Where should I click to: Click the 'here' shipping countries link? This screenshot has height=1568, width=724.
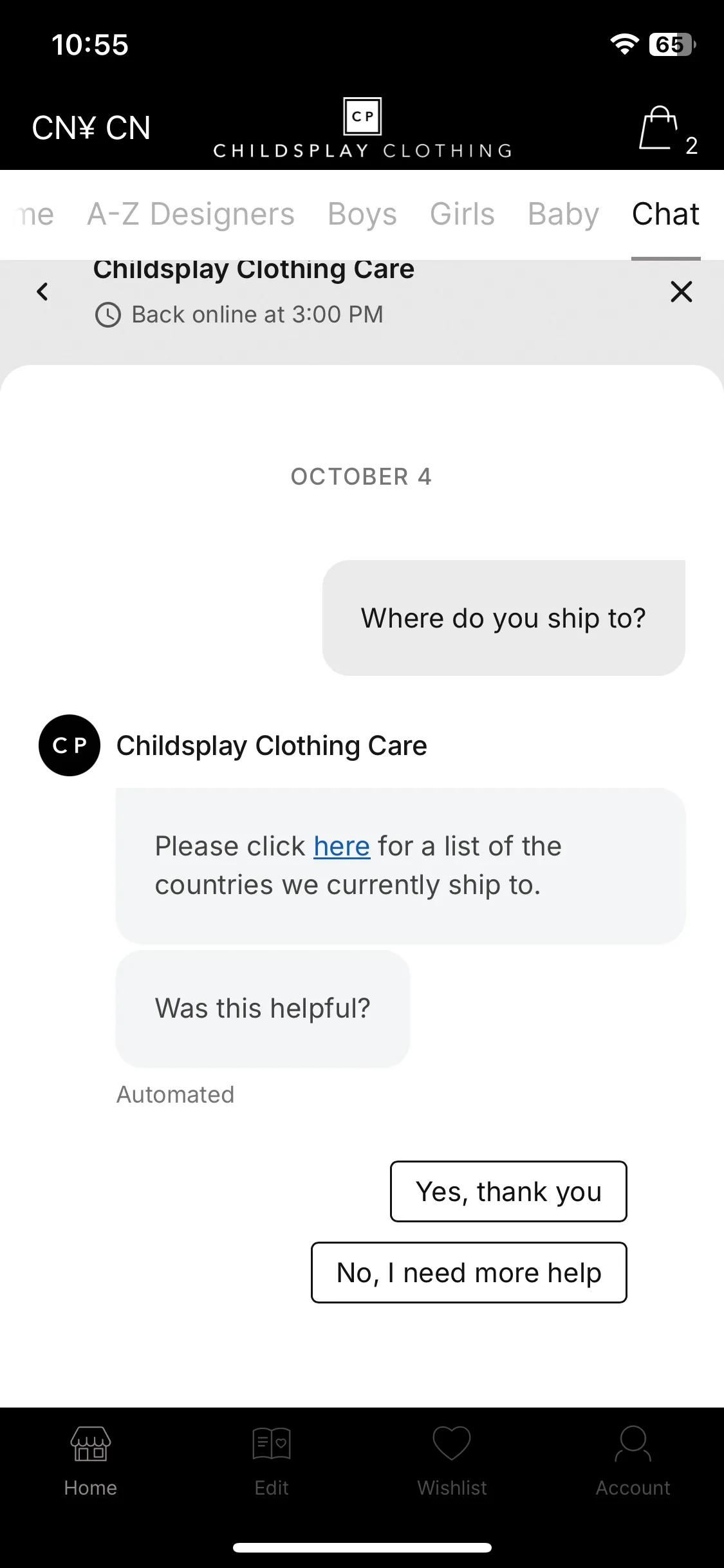pyautogui.click(x=342, y=846)
